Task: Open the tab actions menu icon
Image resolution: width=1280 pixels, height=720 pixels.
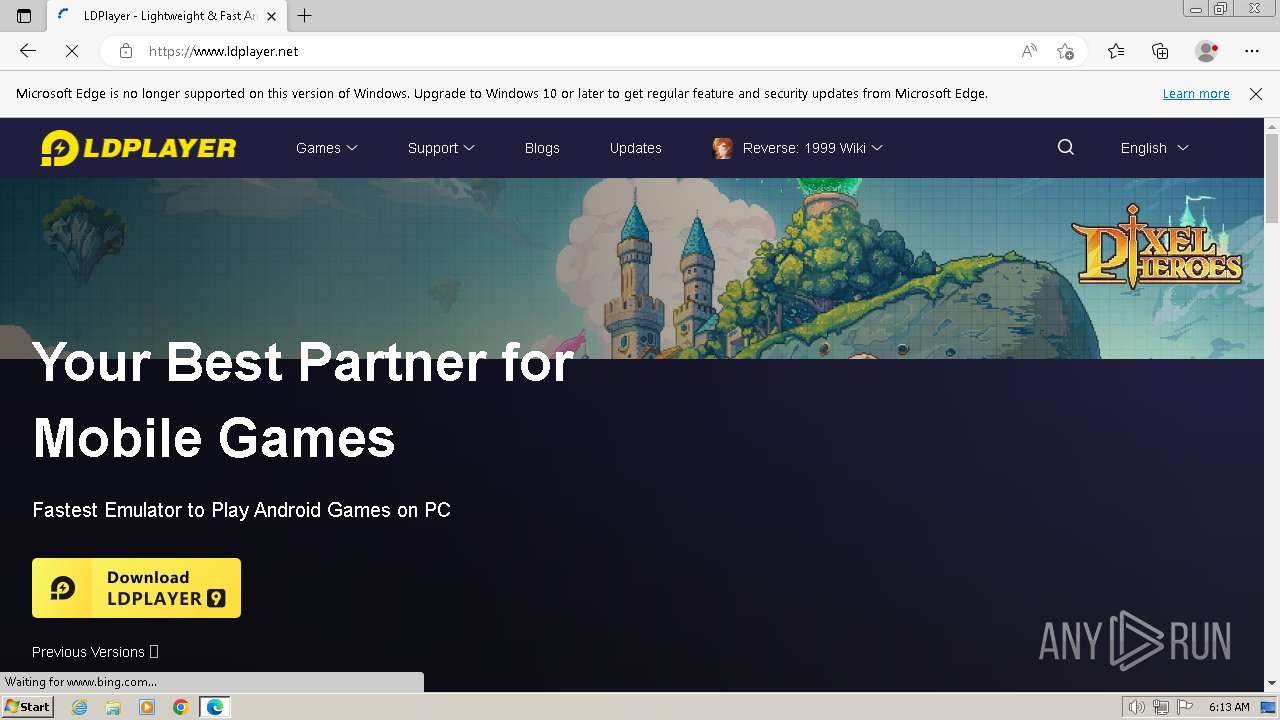Action: pos(24,16)
